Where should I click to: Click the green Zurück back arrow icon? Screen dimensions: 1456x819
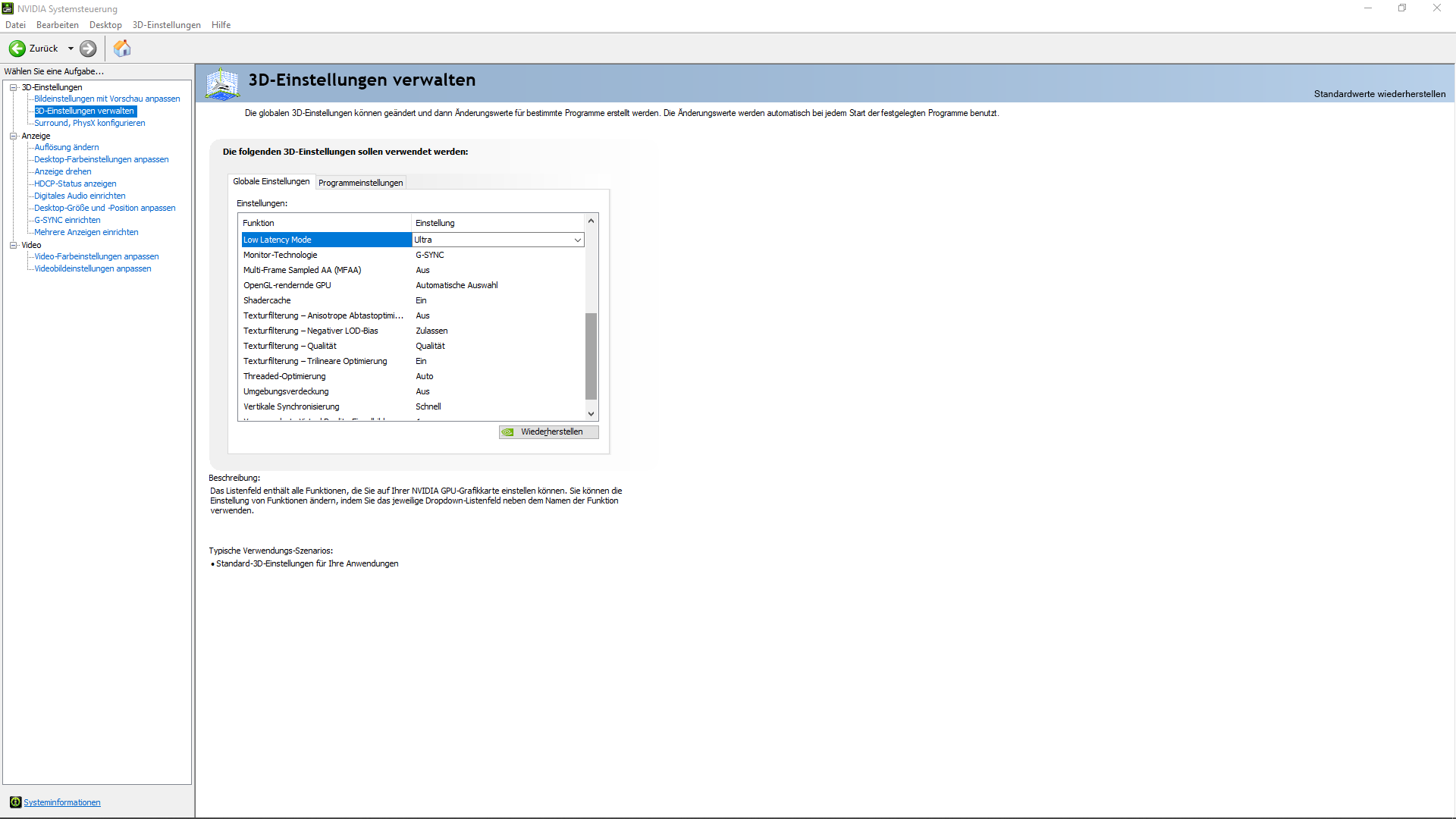click(x=17, y=49)
